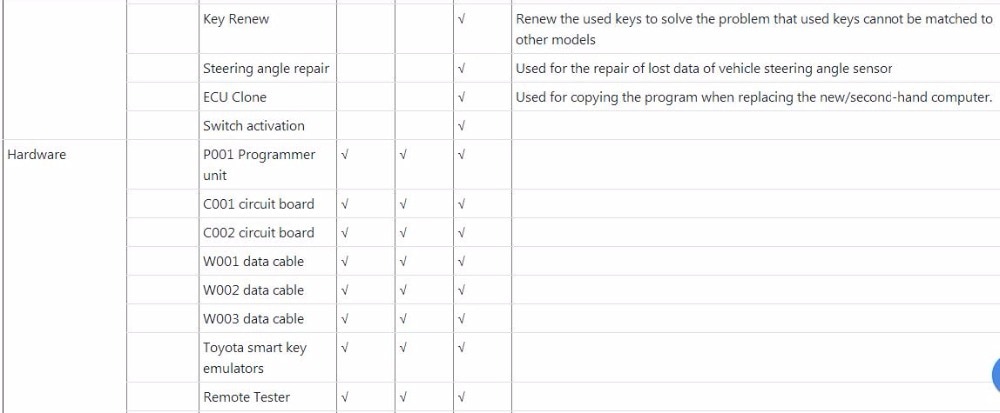Click the middle checkmark in C001 circuit board row
The image size is (1000, 413).
pos(403,204)
